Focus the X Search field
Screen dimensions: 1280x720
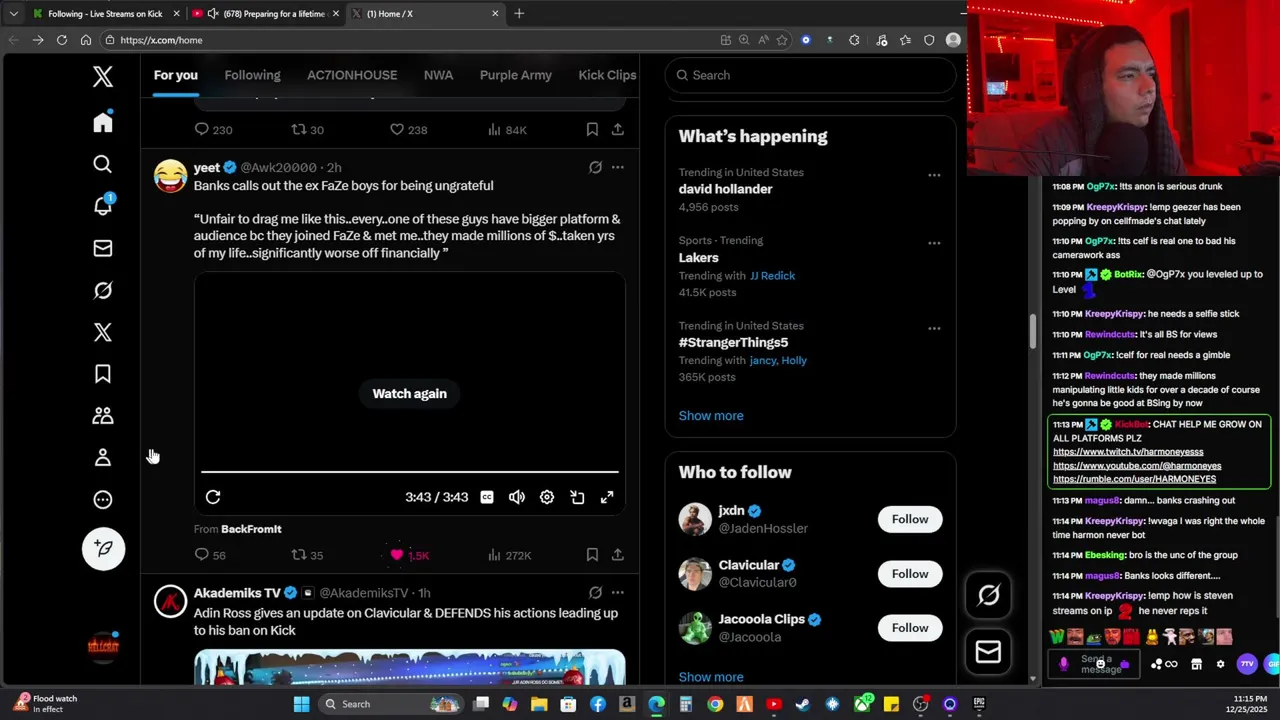(811, 75)
